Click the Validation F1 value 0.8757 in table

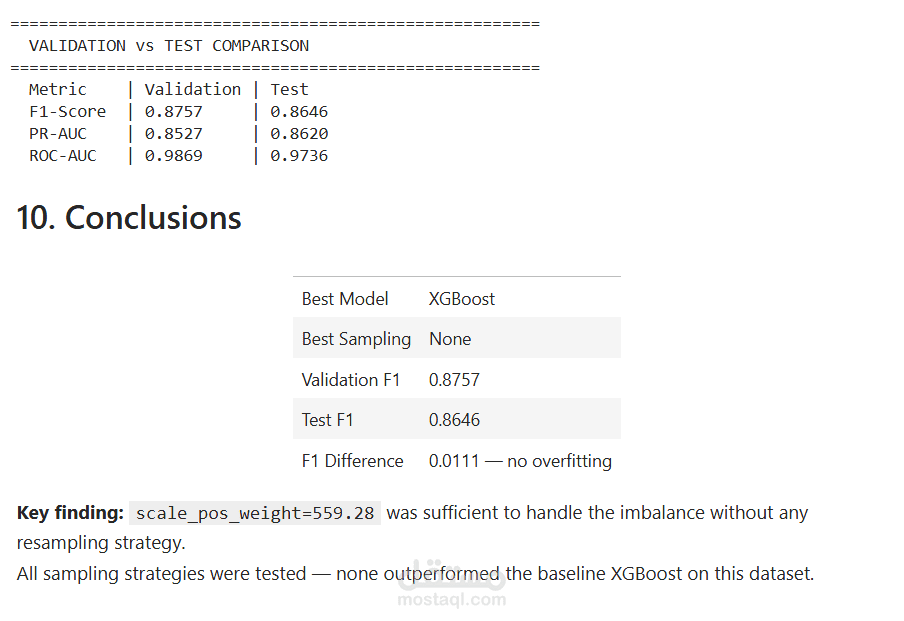pyautogui.click(x=454, y=379)
